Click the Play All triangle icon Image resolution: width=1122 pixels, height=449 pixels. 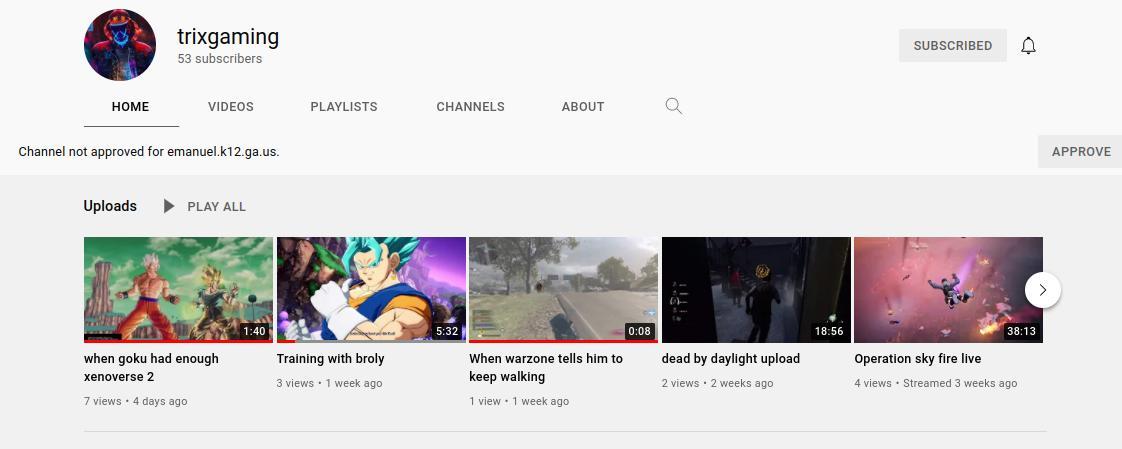coord(169,206)
